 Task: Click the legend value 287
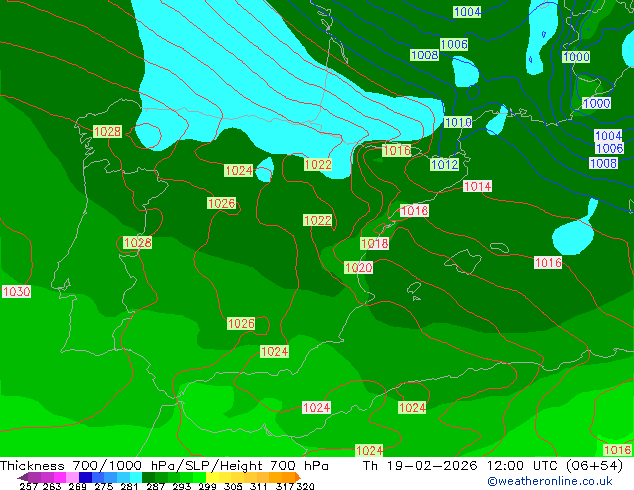(x=155, y=486)
